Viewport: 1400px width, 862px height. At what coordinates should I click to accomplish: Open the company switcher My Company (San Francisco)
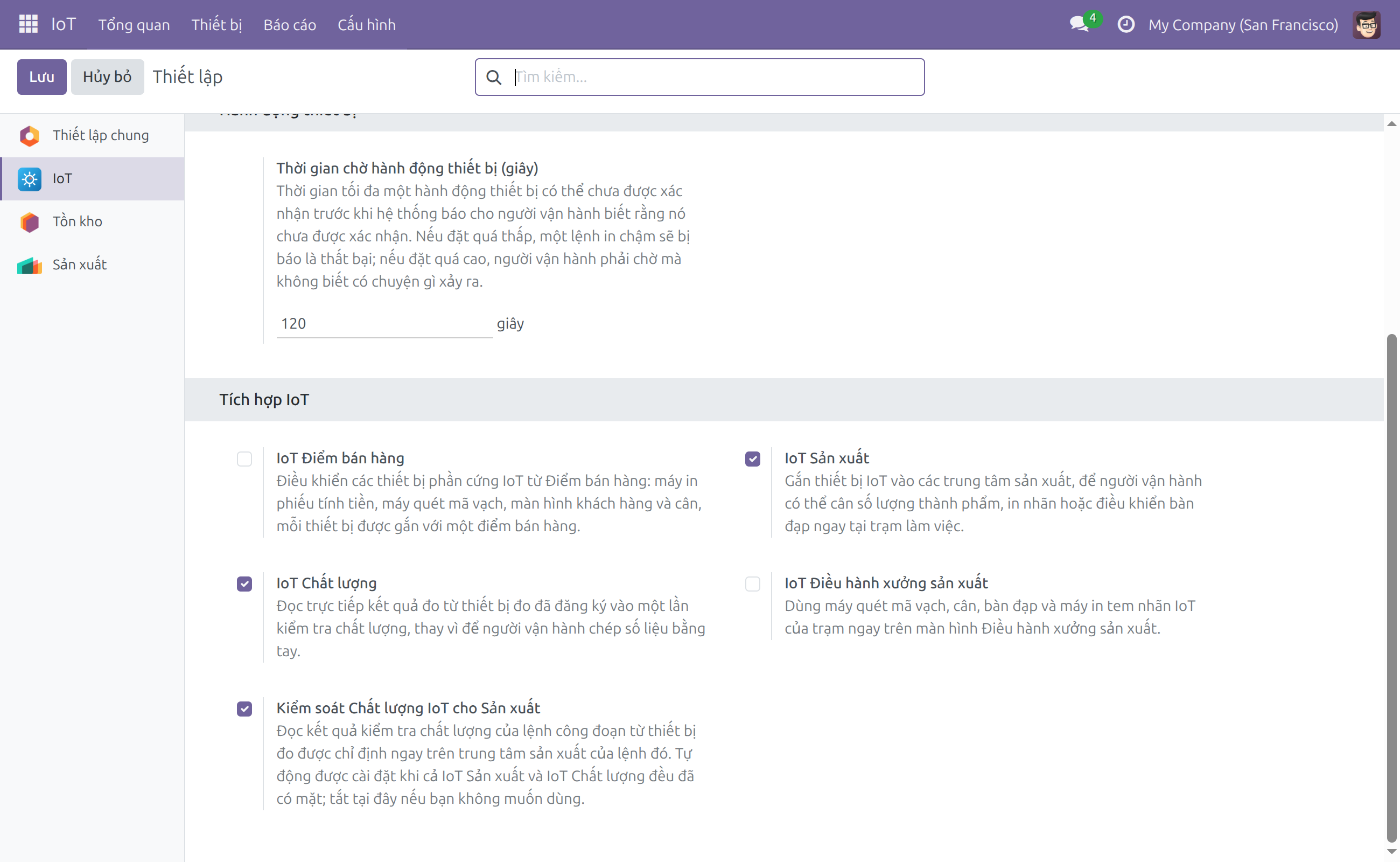click(1243, 25)
